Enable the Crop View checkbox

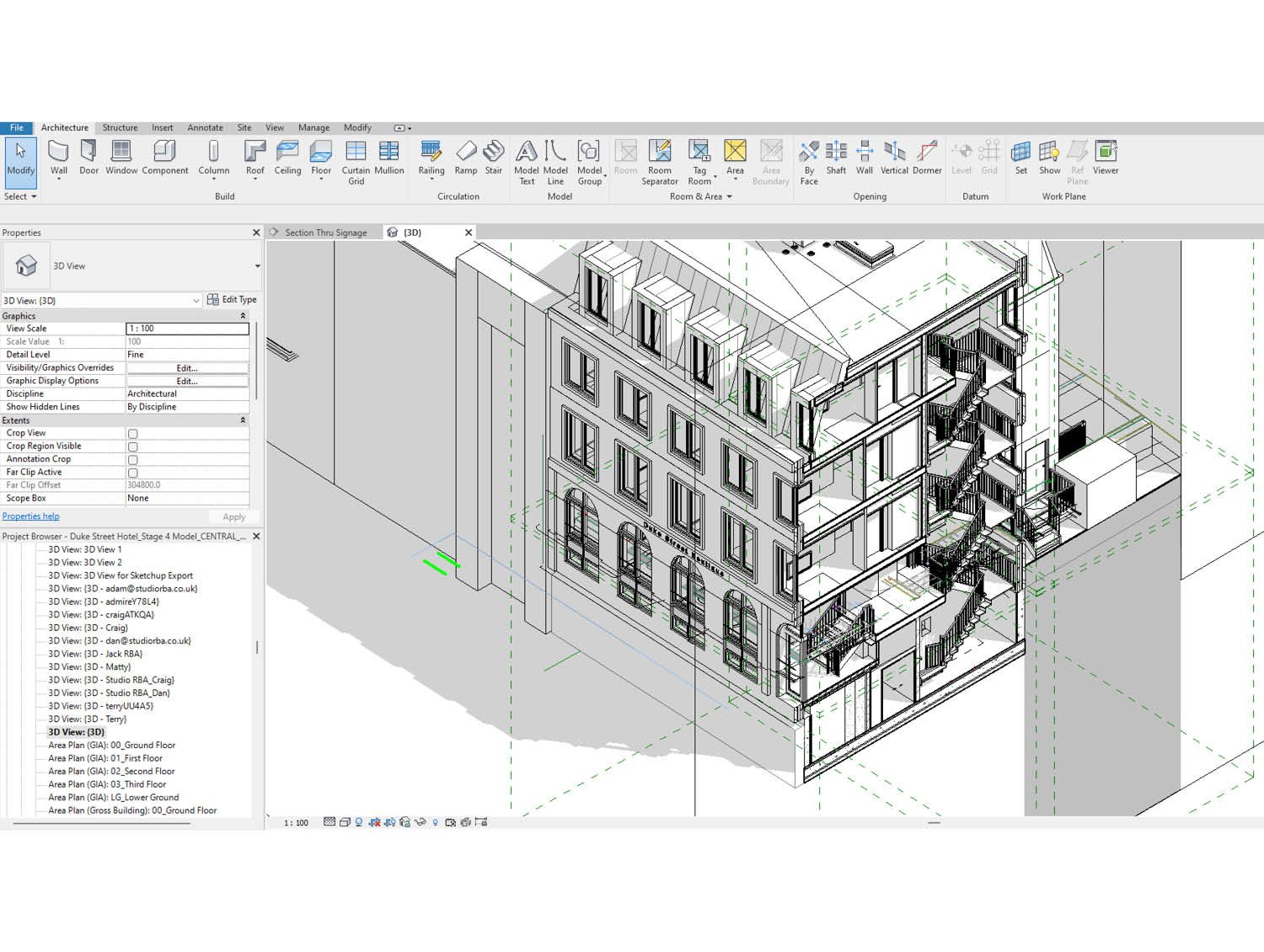click(x=132, y=433)
